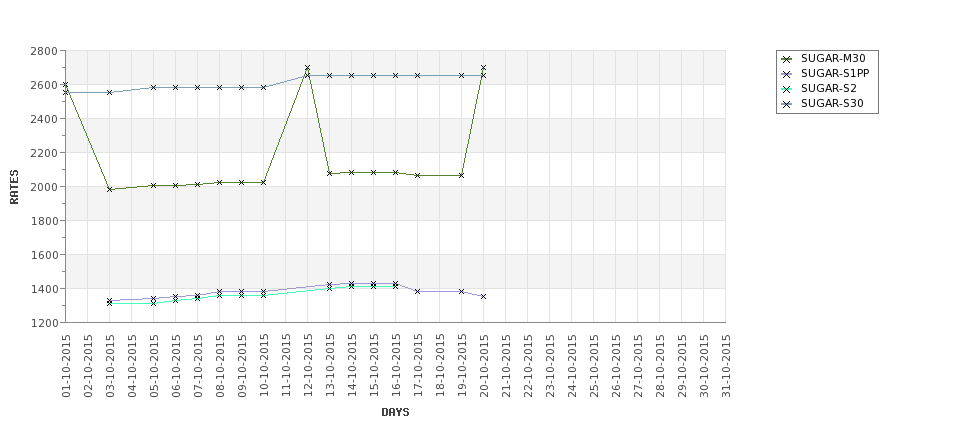Click the 2000 y-axis tick label
Viewport: 975px width, 429px height.
pos(44,187)
